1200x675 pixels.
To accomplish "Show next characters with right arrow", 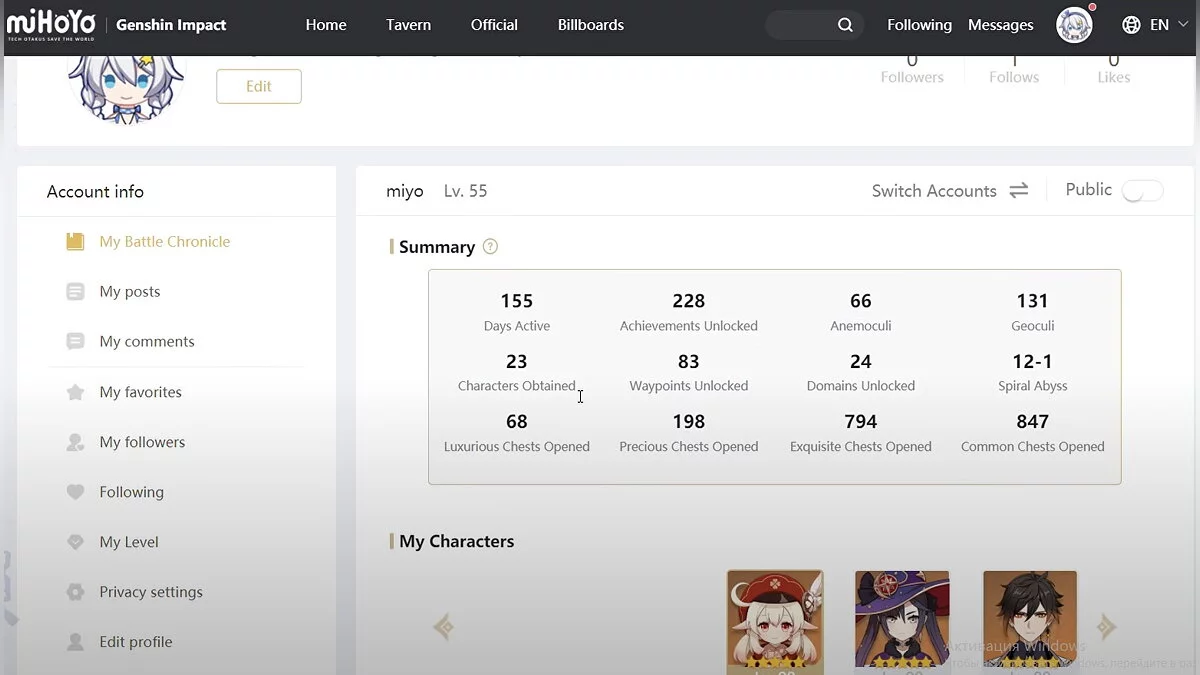I will pos(1106,627).
